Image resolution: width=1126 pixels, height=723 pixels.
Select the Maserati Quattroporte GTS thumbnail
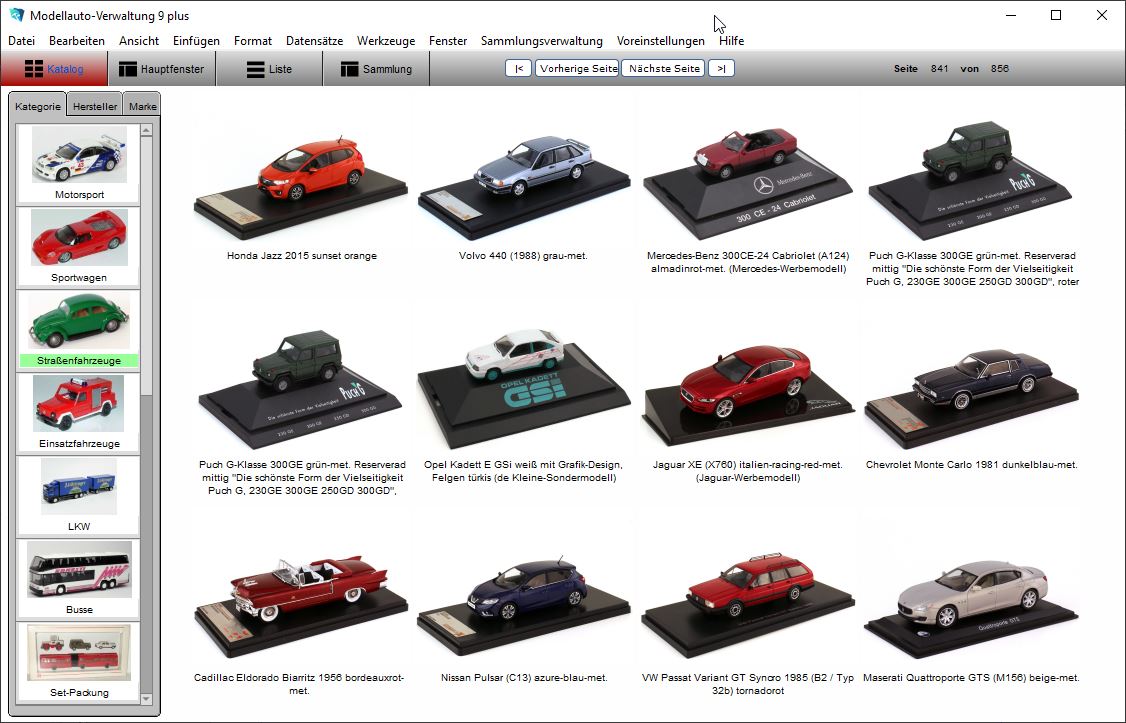point(971,598)
